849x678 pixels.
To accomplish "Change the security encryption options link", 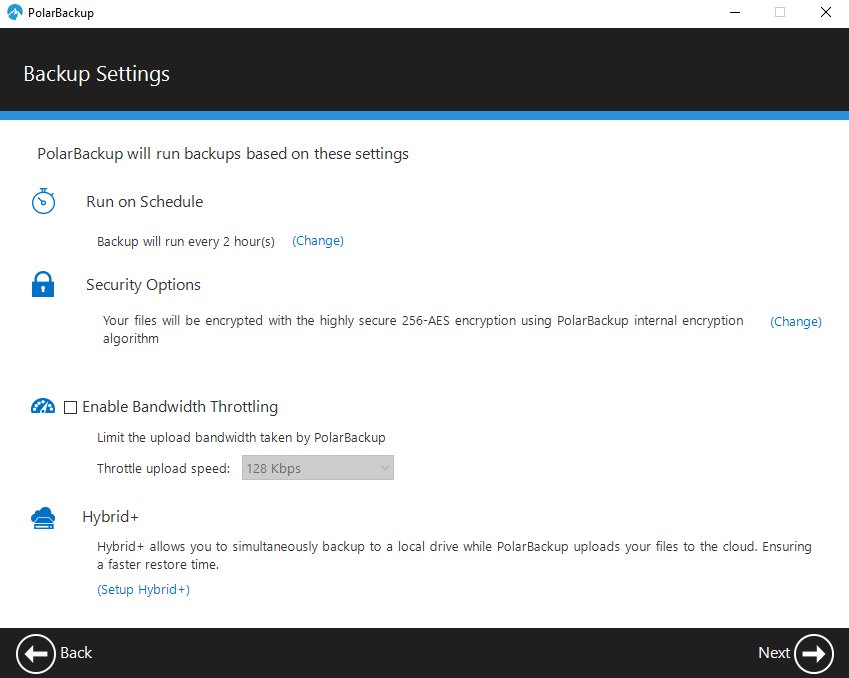I will (796, 322).
